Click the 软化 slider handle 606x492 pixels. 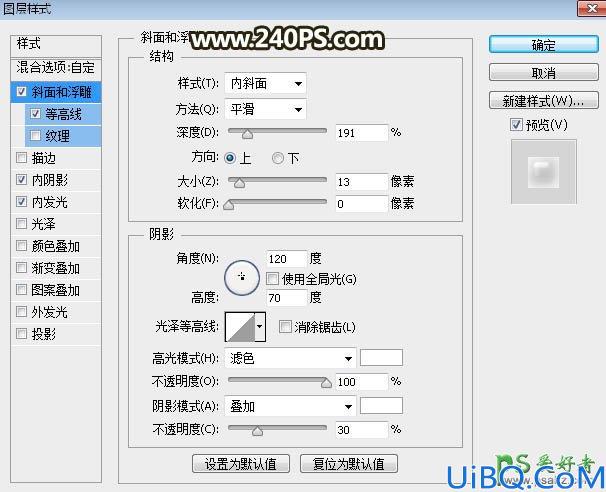(x=229, y=204)
